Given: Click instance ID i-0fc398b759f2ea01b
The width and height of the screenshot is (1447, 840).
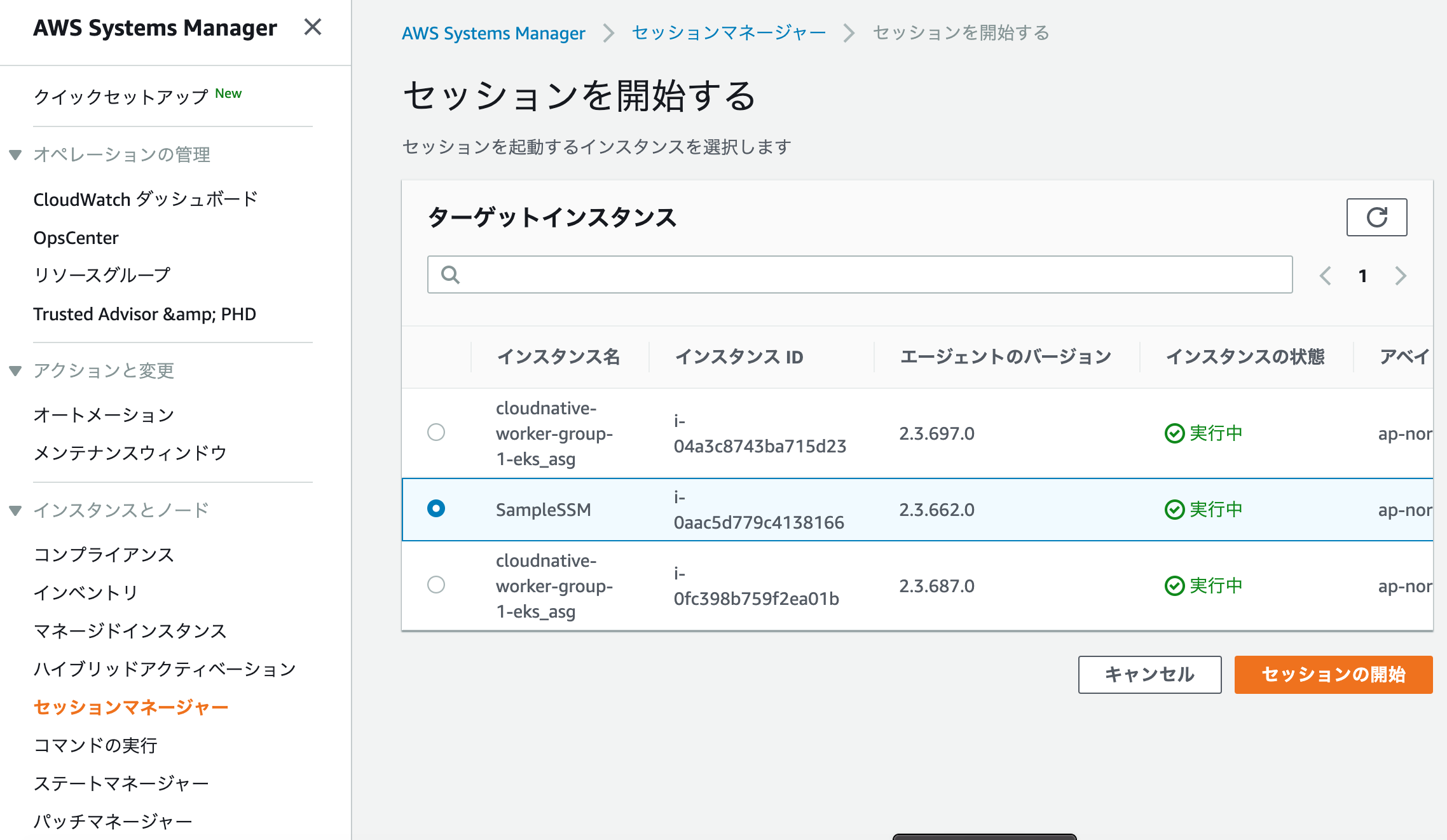Looking at the screenshot, I should 757,586.
